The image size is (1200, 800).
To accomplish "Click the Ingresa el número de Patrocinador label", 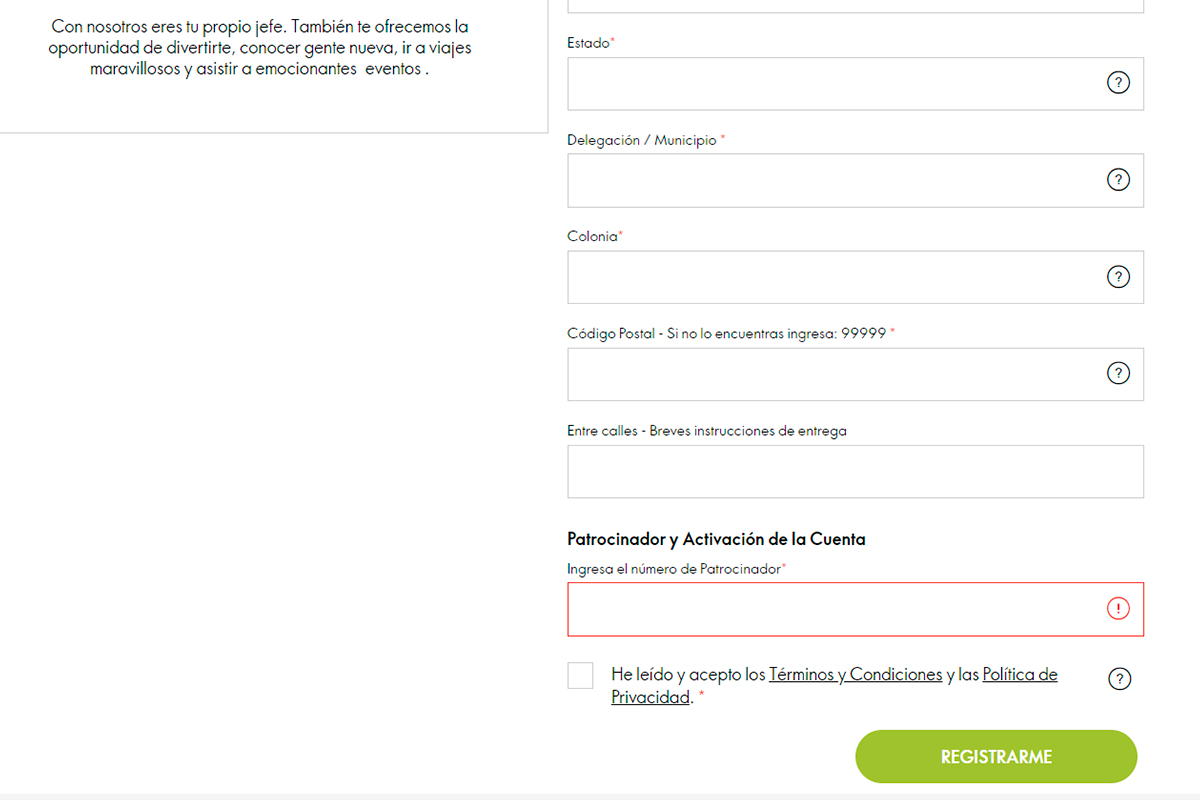I will (676, 569).
